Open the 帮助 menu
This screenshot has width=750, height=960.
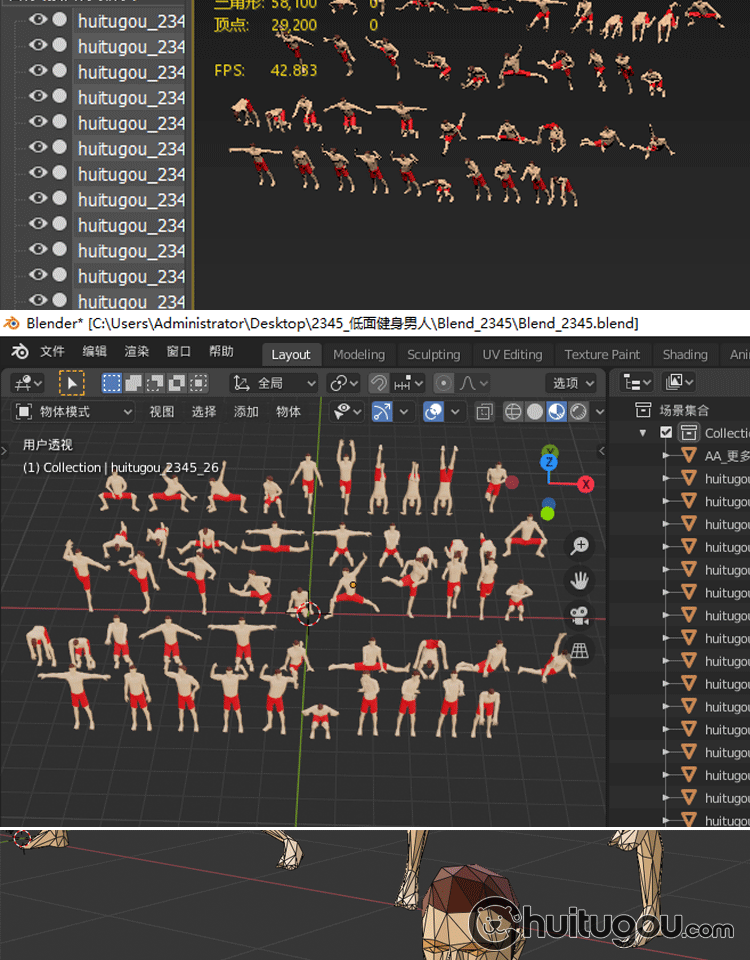(x=221, y=352)
